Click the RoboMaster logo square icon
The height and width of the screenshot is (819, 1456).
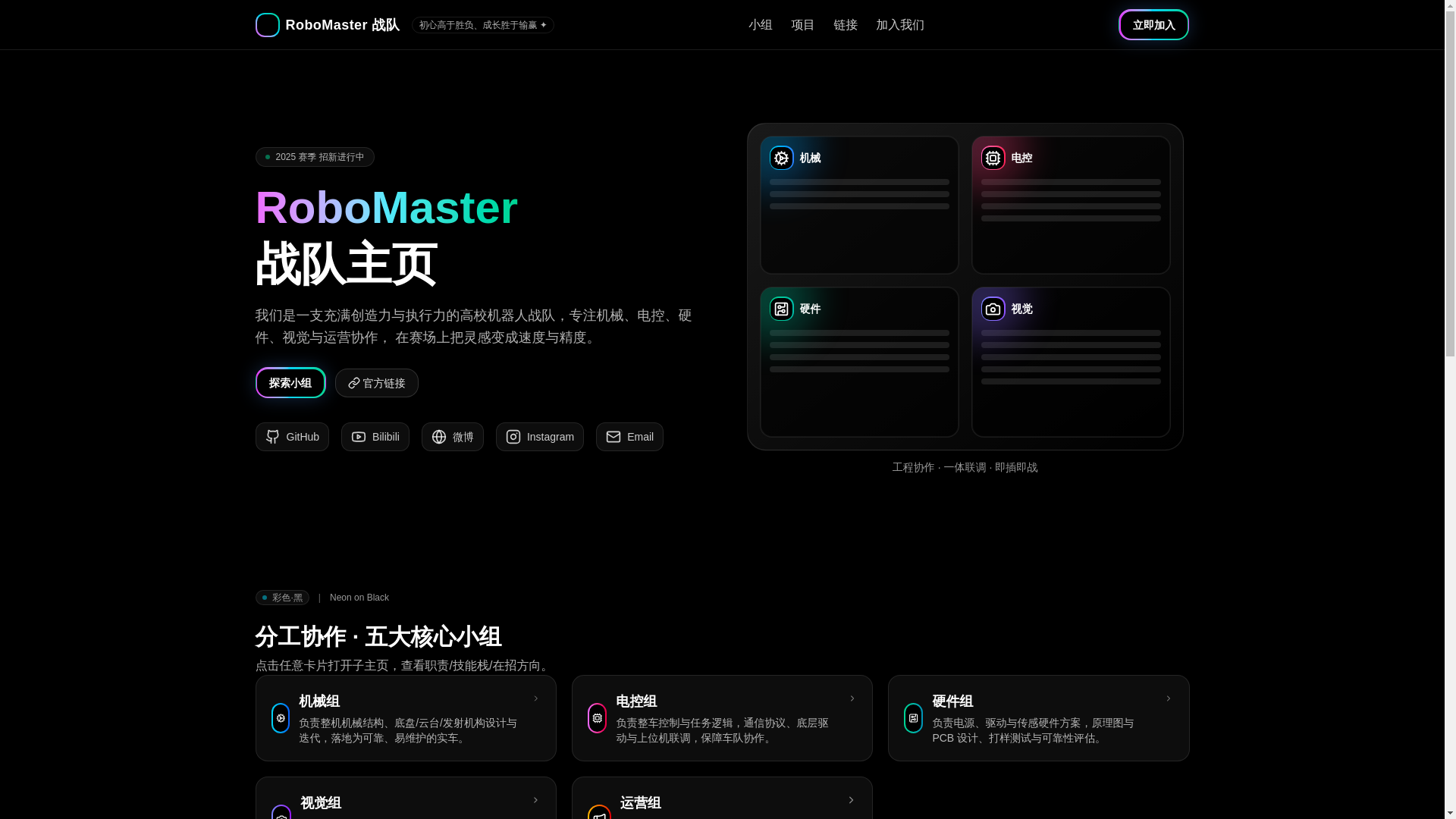267,25
